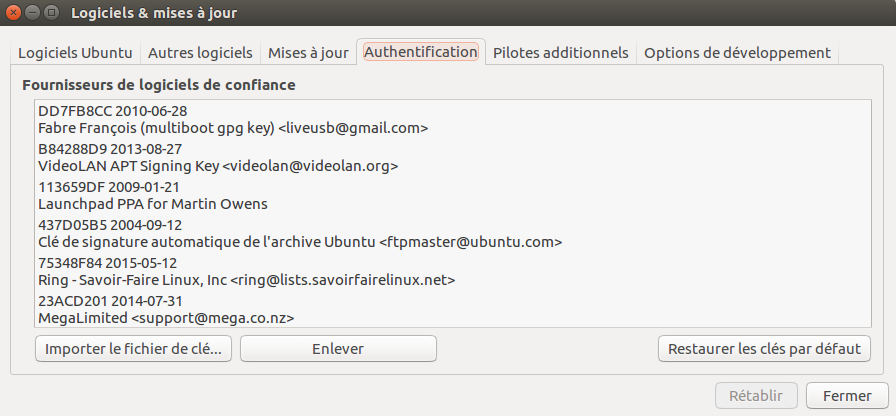Click the Rétablir button
The width and height of the screenshot is (896, 416).
[756, 395]
